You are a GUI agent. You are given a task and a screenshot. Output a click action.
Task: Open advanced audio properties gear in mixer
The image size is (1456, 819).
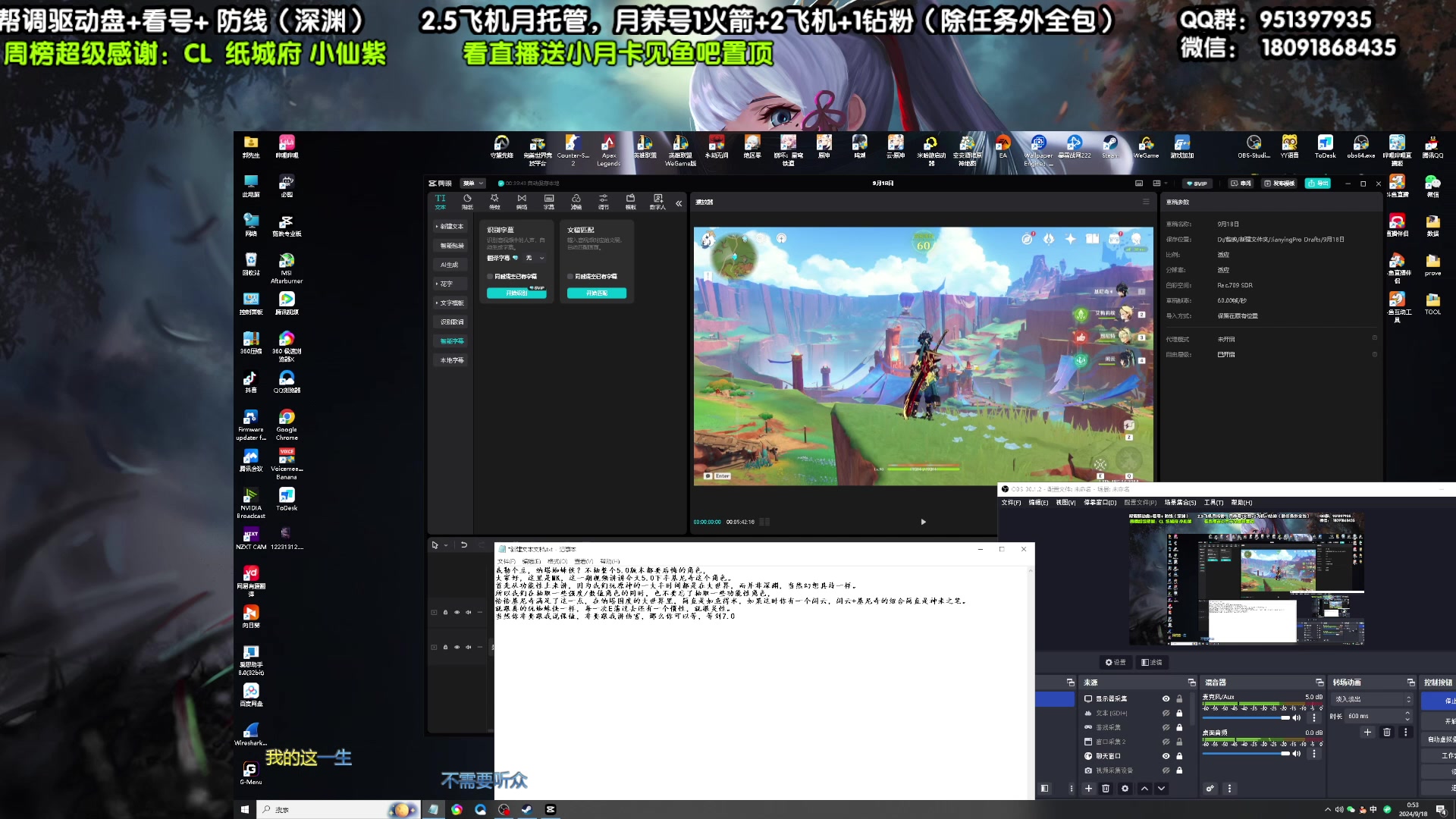(x=1210, y=789)
